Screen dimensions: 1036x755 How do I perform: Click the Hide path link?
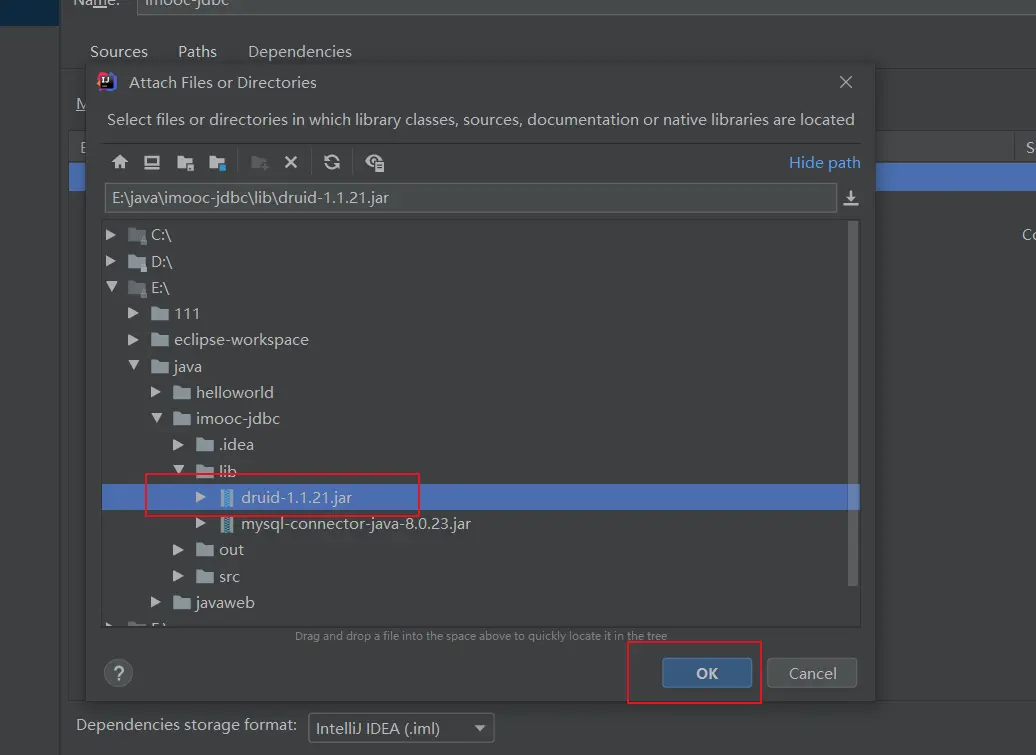[x=824, y=162]
